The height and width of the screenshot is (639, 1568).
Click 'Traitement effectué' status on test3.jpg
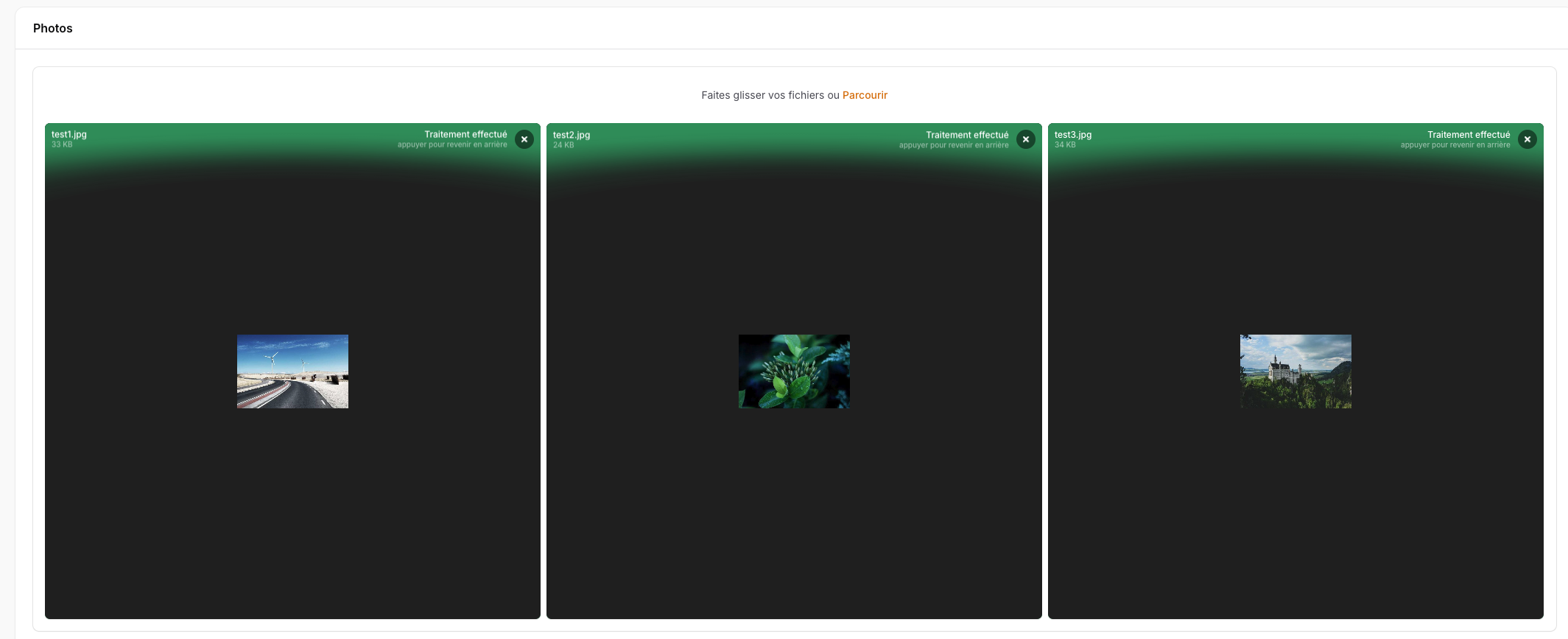click(x=1469, y=134)
